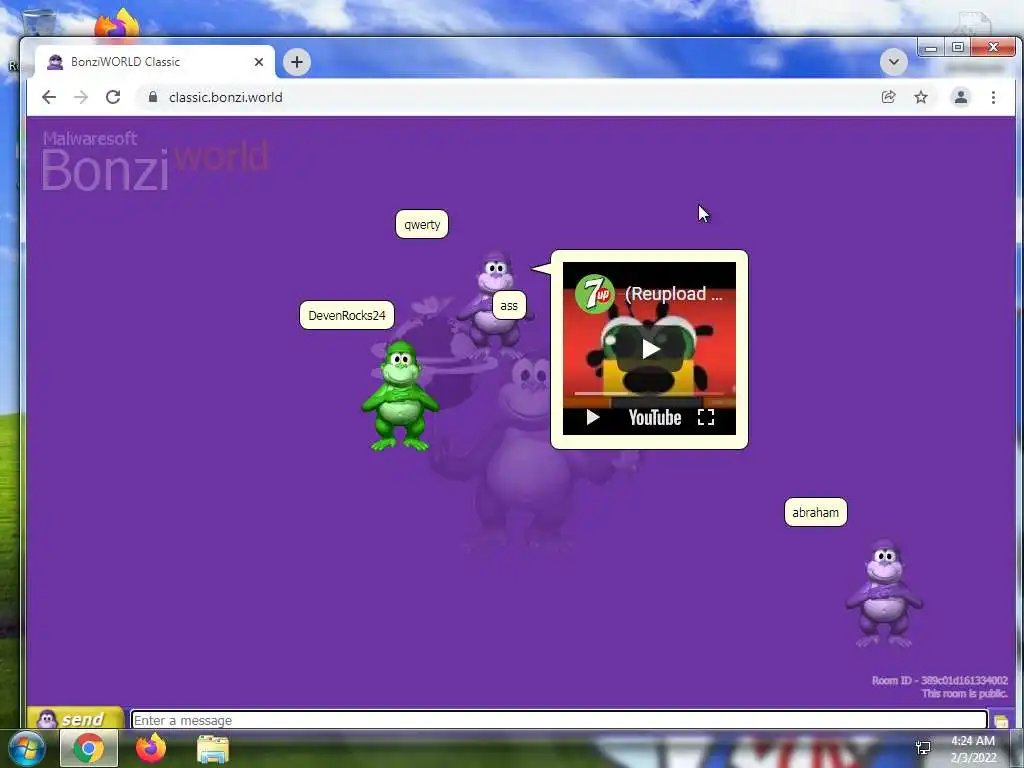Make the embedded video fullscreen
The width and height of the screenshot is (1024, 768).
click(706, 417)
